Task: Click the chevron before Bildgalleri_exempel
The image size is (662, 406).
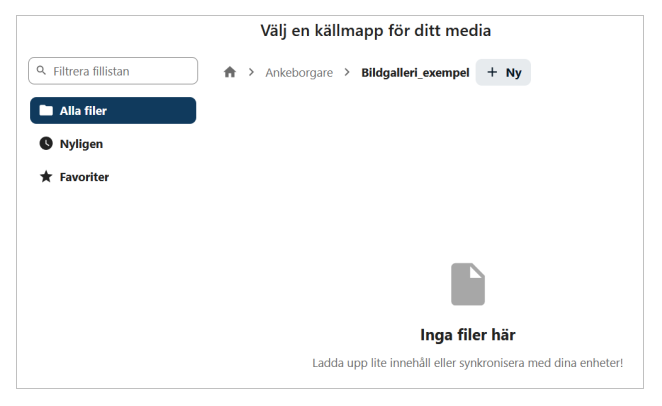Action: click(x=347, y=72)
